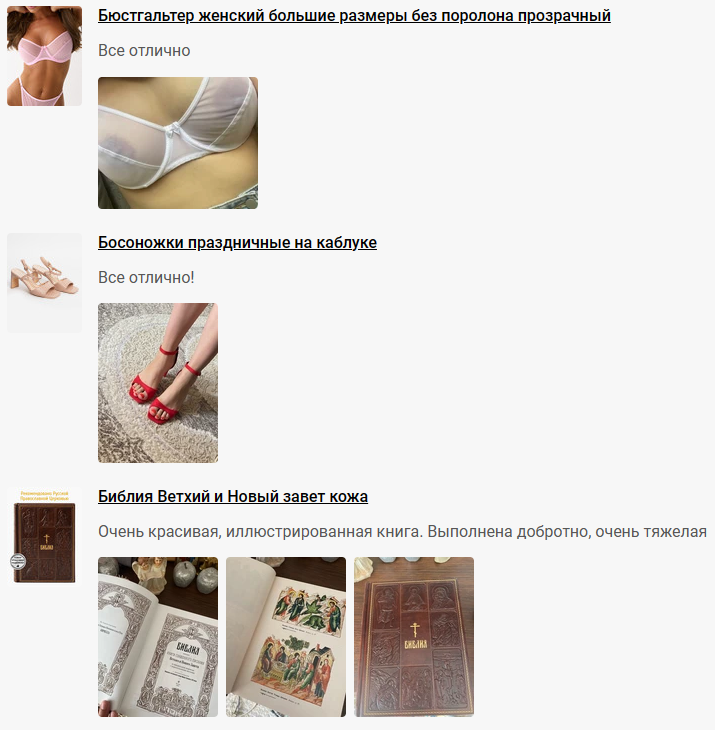This screenshot has height=730, width=715.
Task: Open 'Библия Ветхий и Новый завет кожа' link
Action: pyautogui.click(x=233, y=496)
